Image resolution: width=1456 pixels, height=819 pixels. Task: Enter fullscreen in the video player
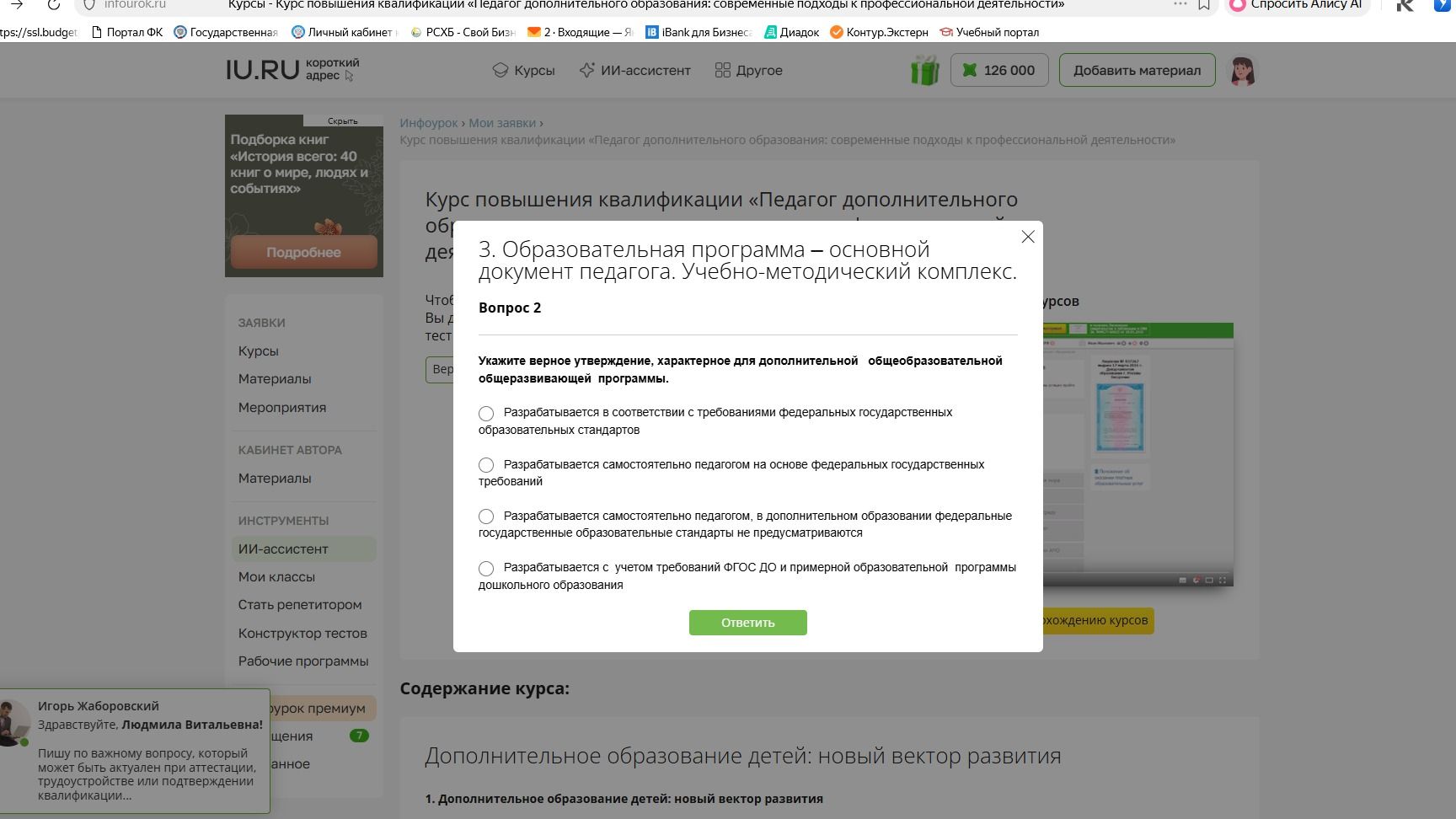[x=1223, y=580]
